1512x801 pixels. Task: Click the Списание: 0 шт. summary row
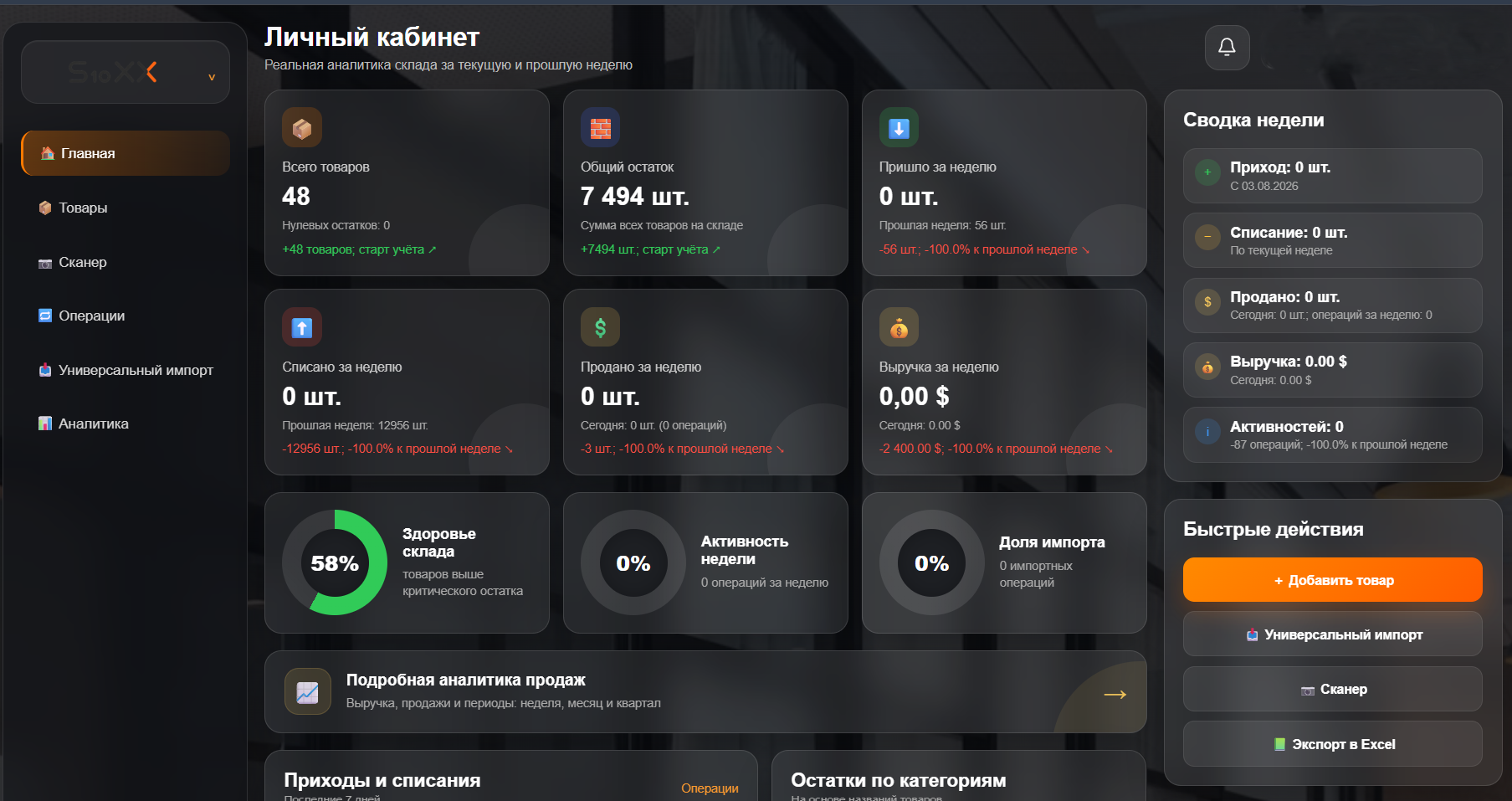coord(1332,240)
